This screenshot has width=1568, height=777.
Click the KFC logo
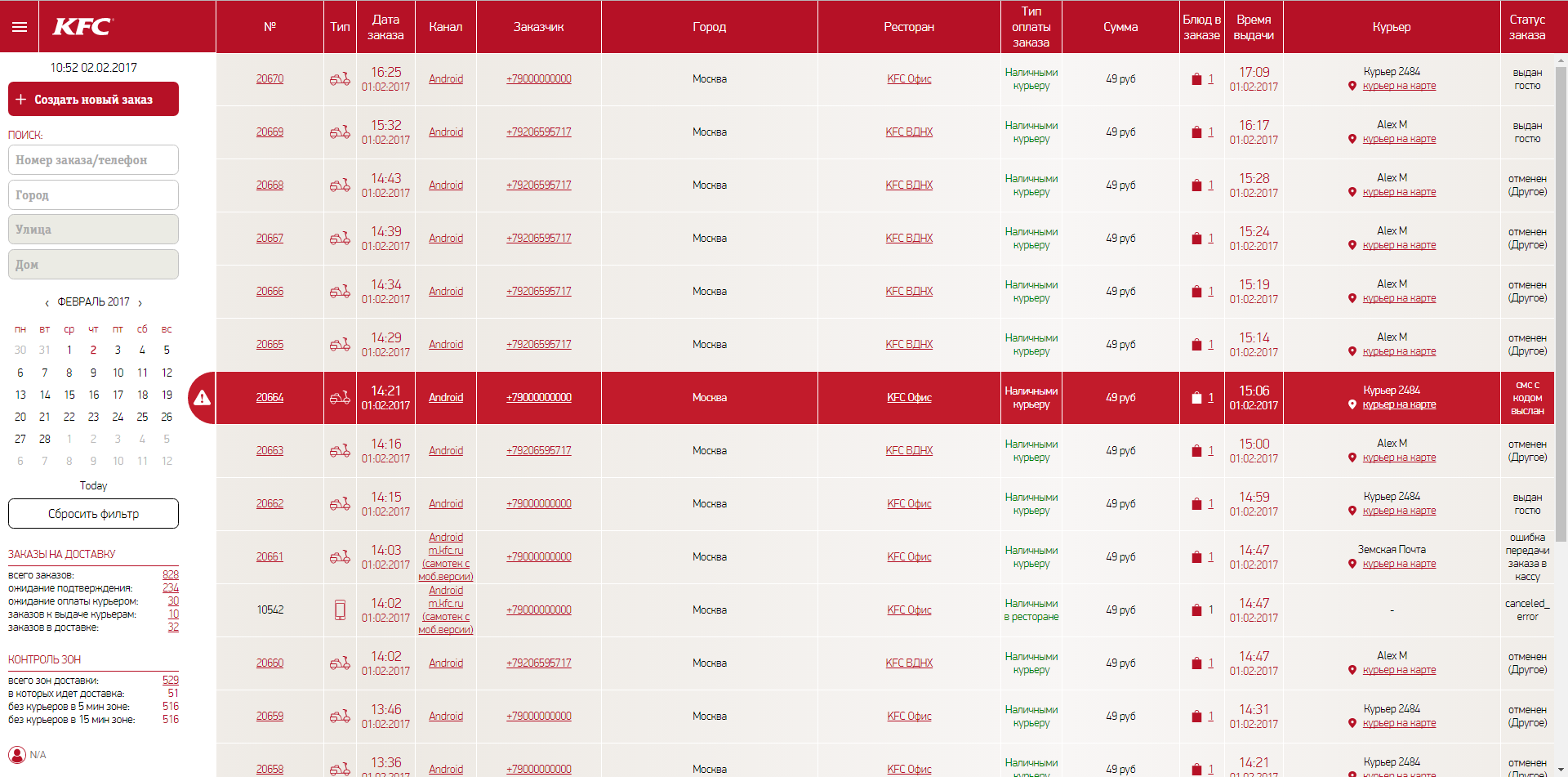pos(82,27)
